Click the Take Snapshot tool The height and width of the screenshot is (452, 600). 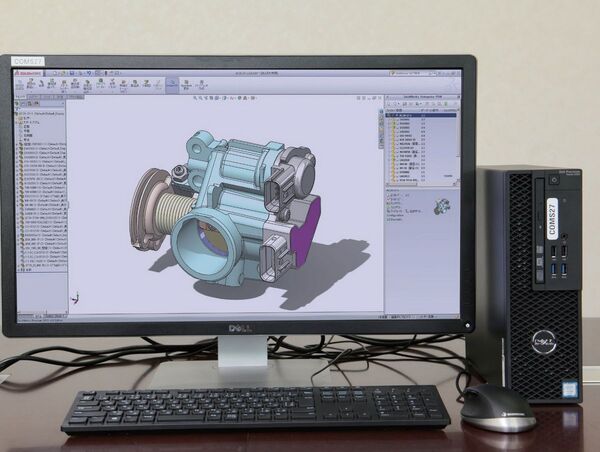pyautogui.click(x=202, y=85)
